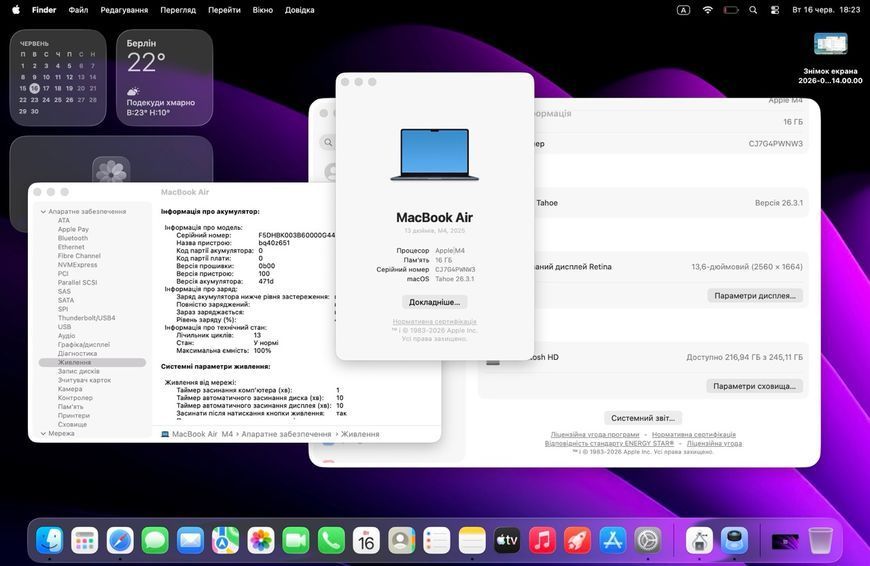Open the Notes app in Dock
Screen dimensions: 870x566
[x=472, y=540]
